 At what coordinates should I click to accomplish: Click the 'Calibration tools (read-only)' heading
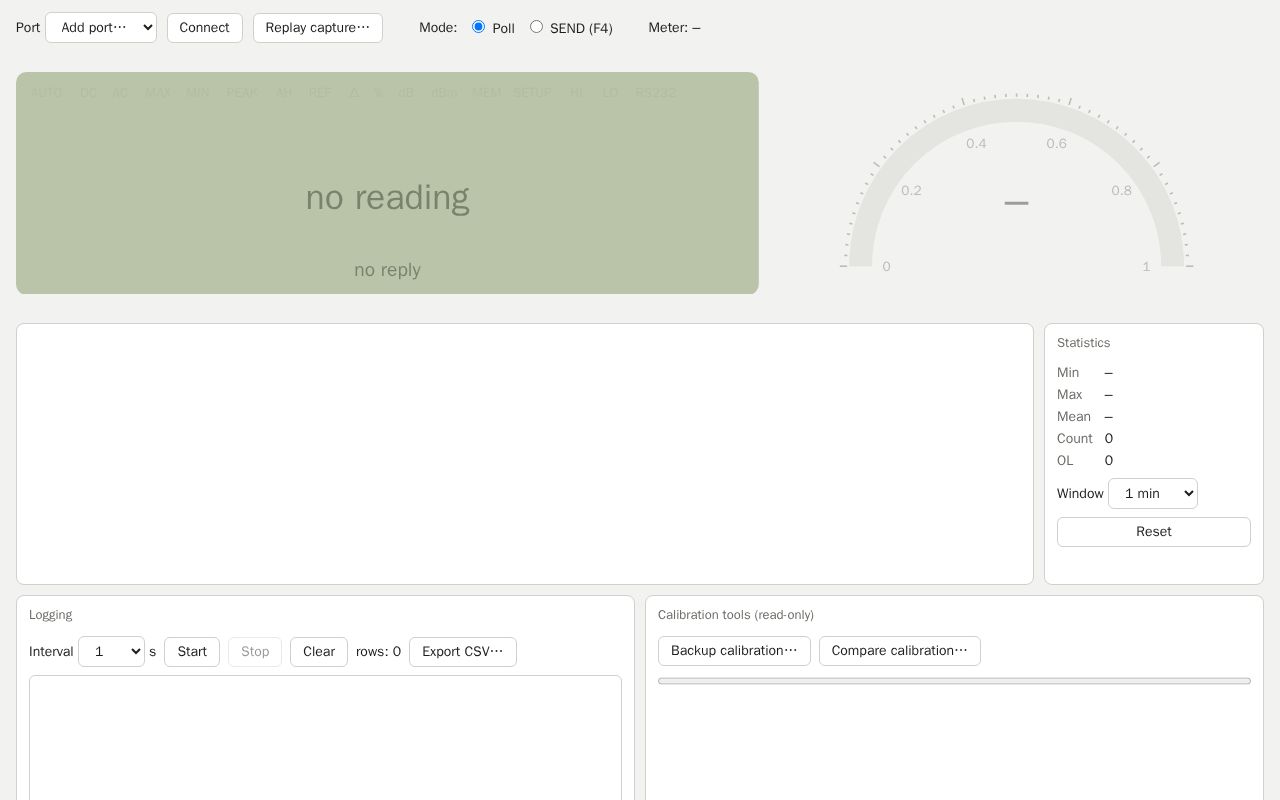[736, 615]
